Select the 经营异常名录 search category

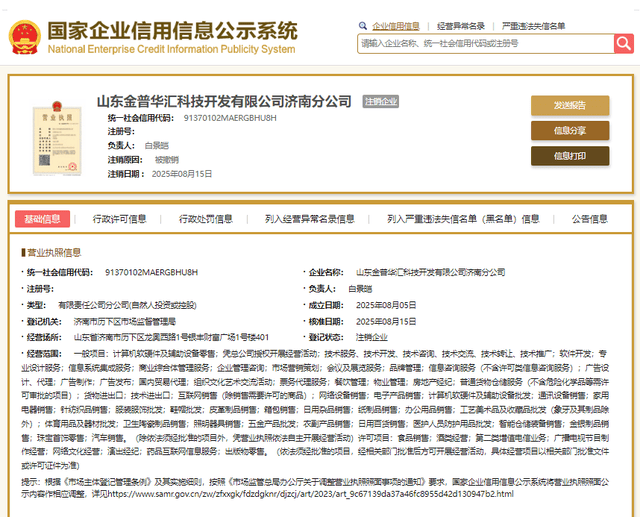461,26
